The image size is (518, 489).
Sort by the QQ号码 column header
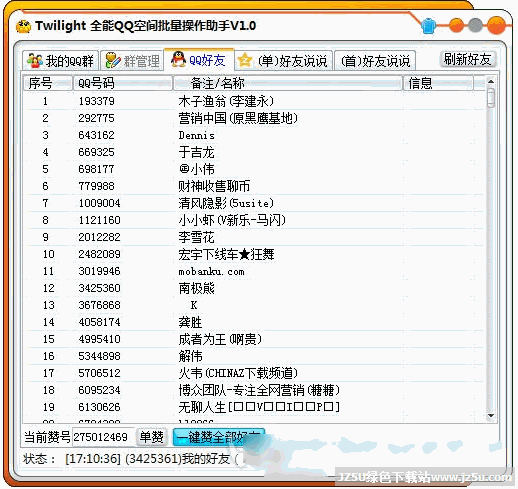[x=122, y=83]
